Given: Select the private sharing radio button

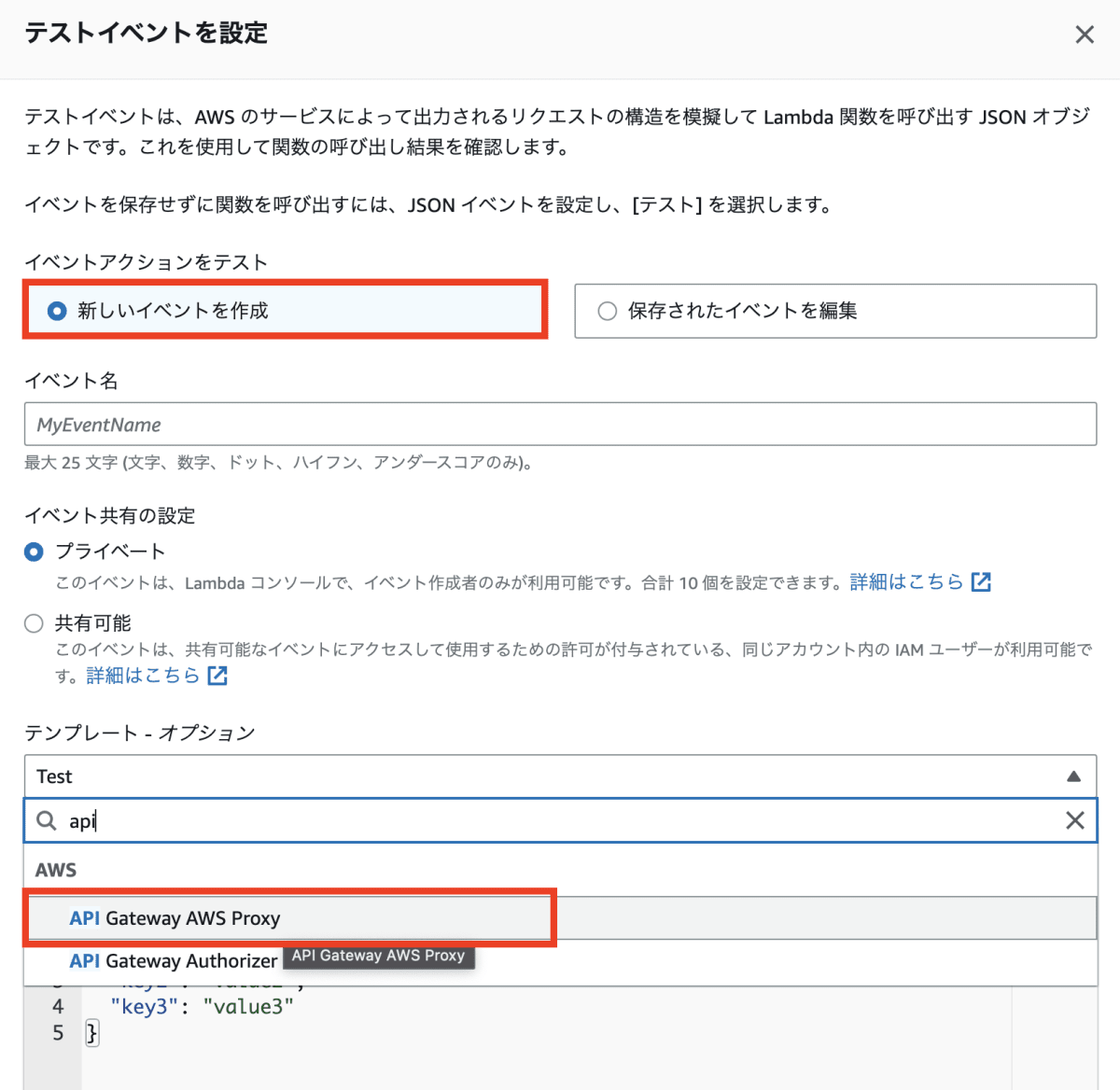Looking at the screenshot, I should (x=35, y=552).
